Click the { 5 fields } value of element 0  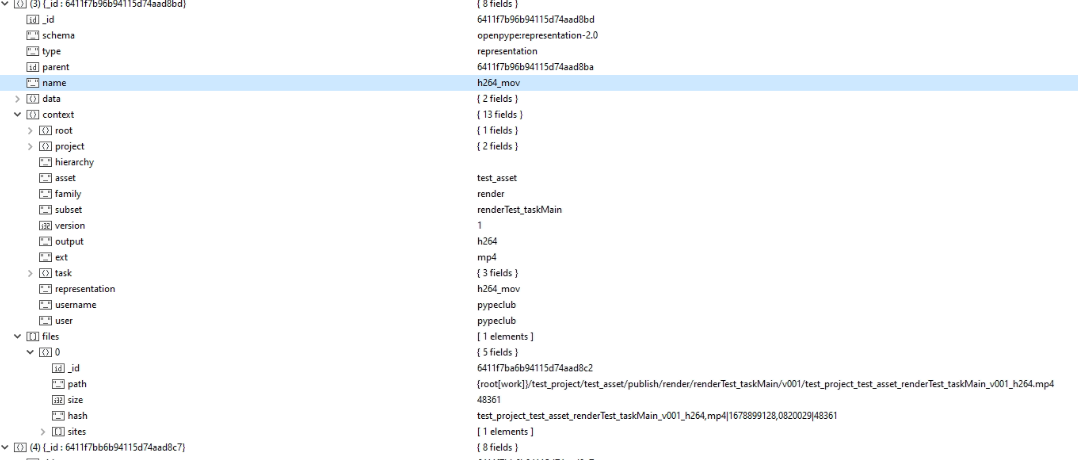tap(497, 352)
